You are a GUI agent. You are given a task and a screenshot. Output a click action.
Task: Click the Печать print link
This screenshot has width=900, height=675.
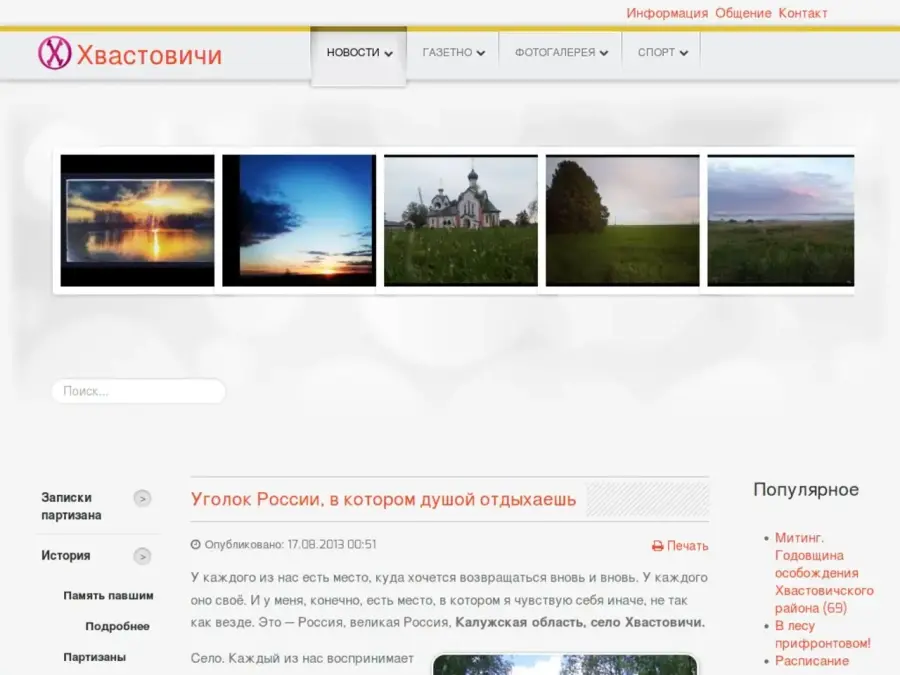687,546
